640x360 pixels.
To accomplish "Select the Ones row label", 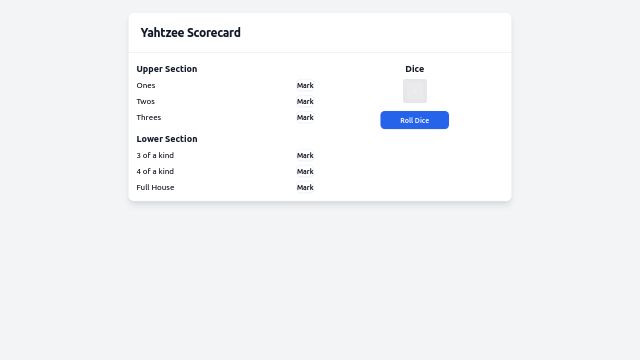I will coord(146,85).
